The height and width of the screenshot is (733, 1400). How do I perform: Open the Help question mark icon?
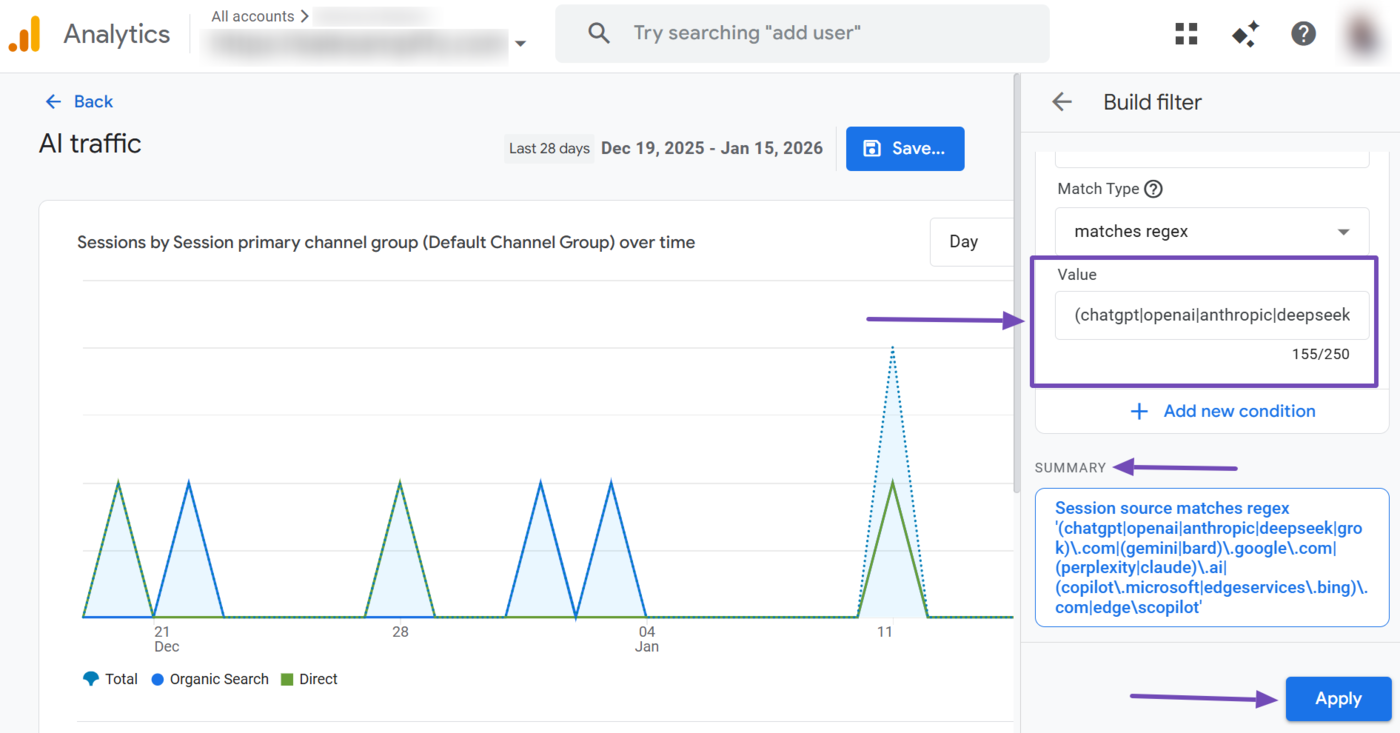(x=1303, y=34)
